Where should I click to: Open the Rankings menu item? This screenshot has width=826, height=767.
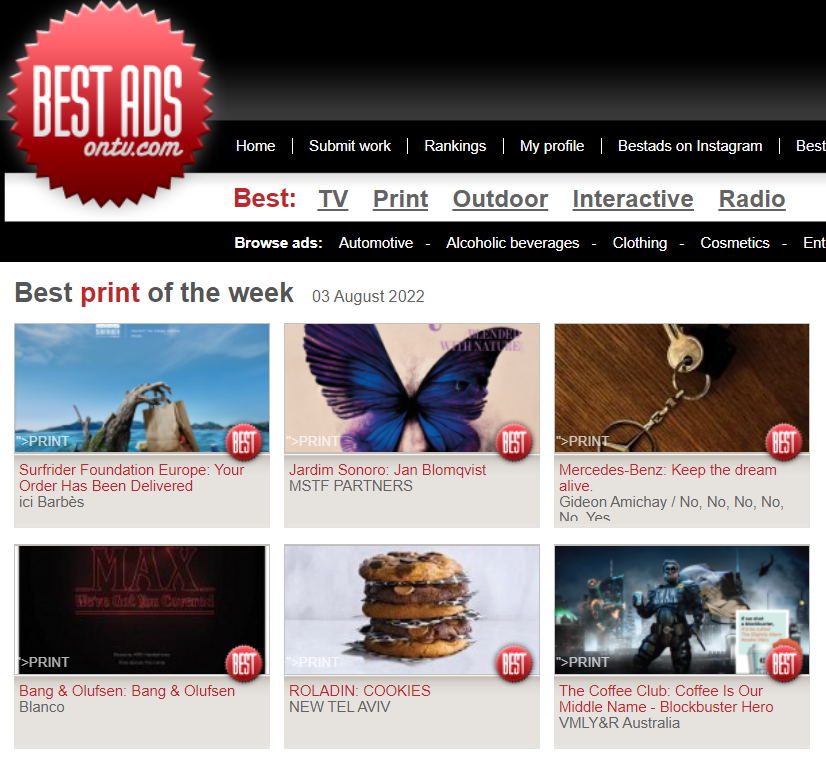click(x=455, y=146)
